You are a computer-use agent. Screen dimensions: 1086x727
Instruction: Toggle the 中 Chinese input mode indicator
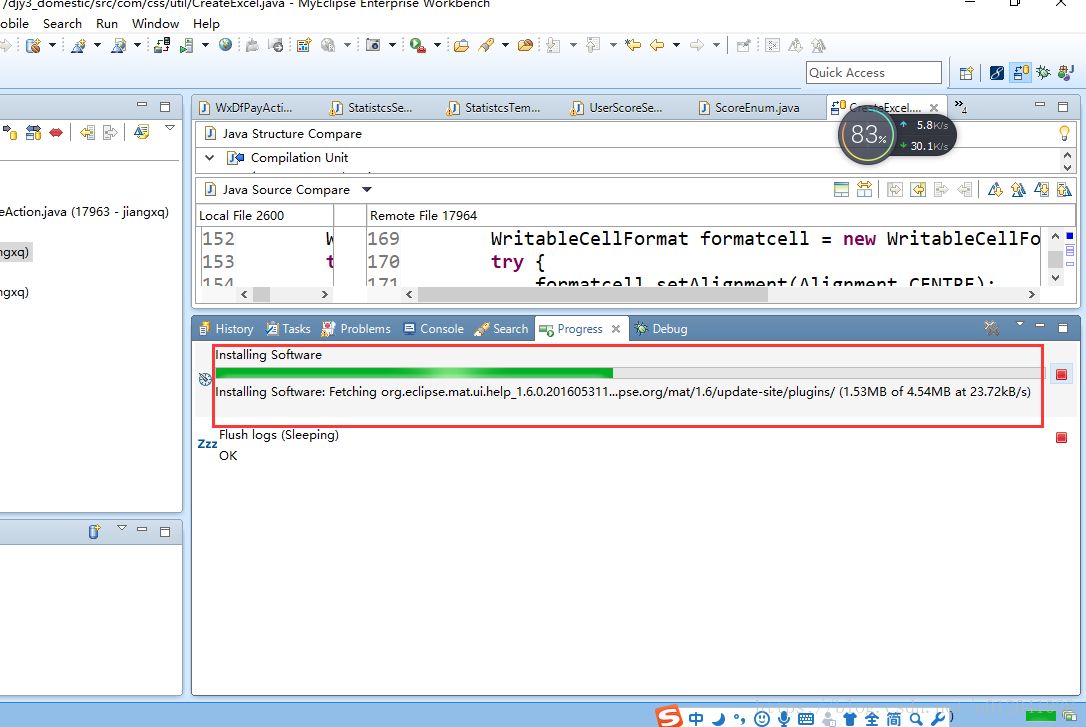695,719
